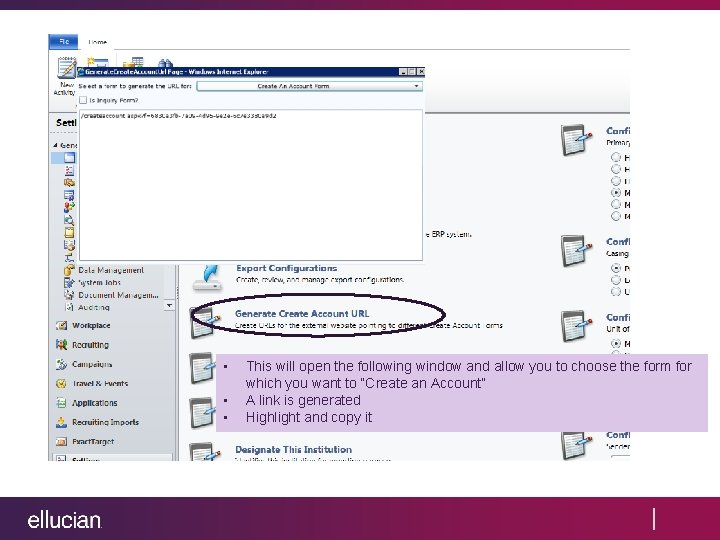This screenshot has width=720, height=540.
Task: Click the Recruiting Imports navigation icon
Action: click(62, 422)
